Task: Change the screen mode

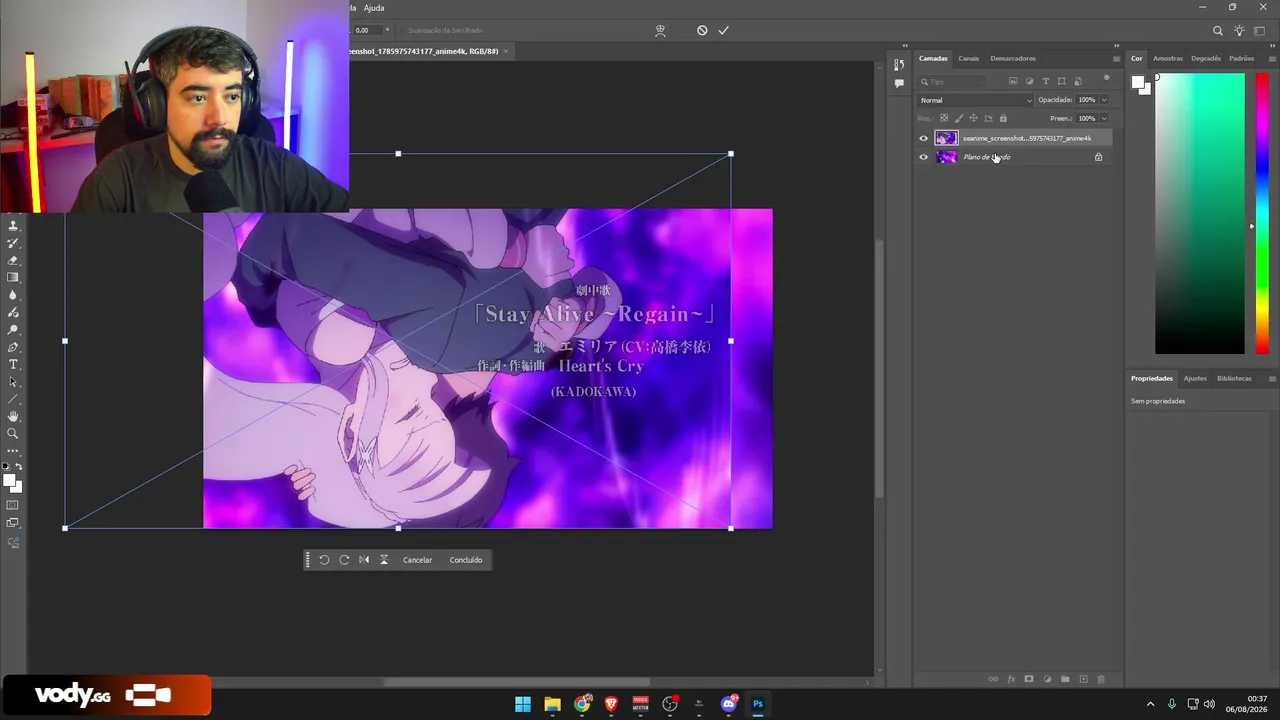Action: [x=13, y=522]
